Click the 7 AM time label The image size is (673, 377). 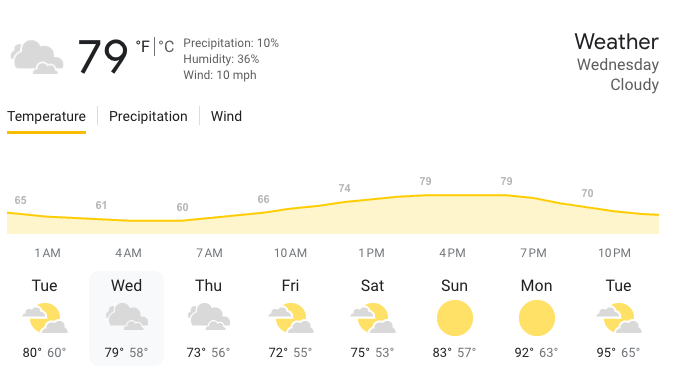pyautogui.click(x=209, y=253)
